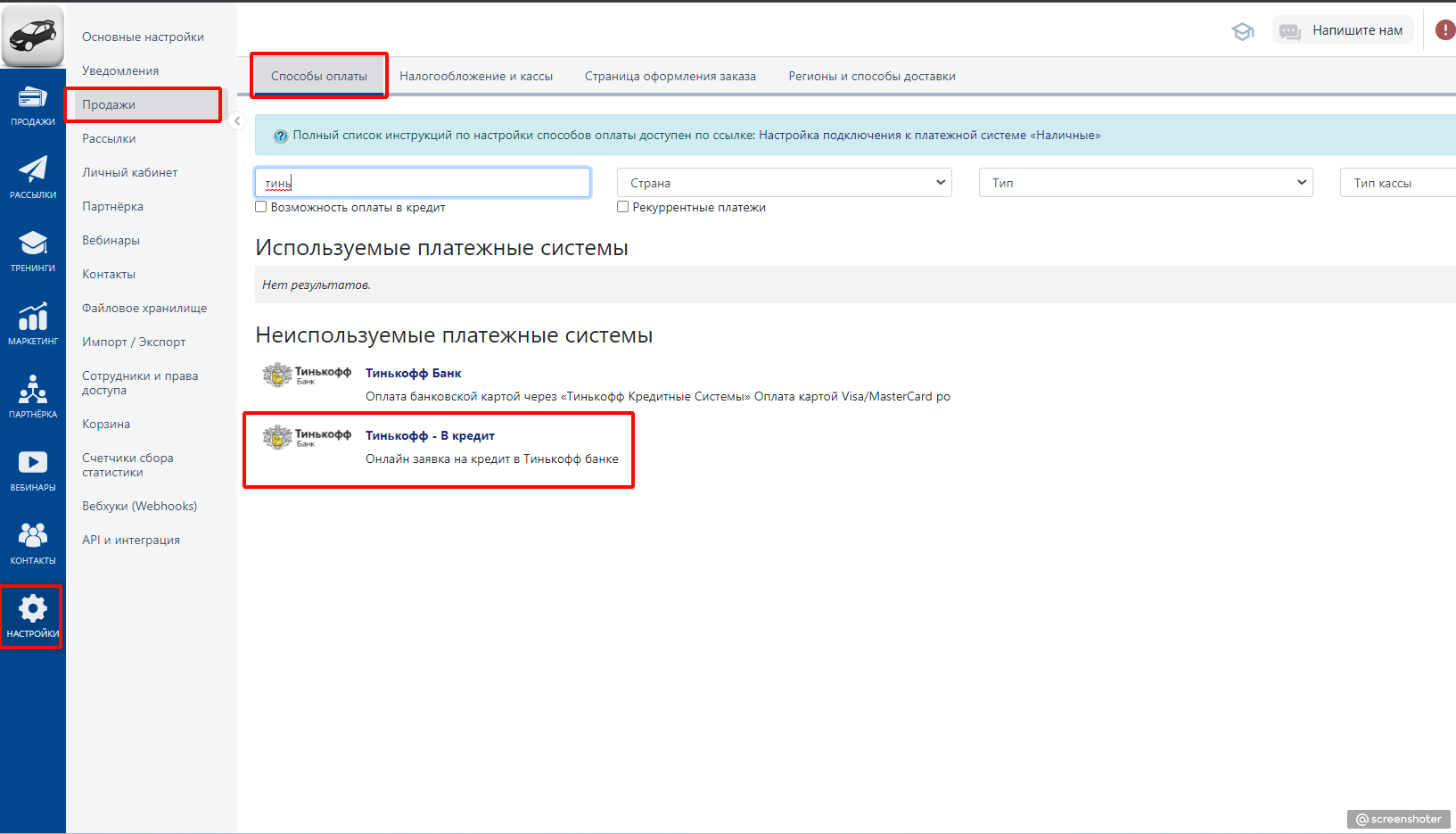1456x834 pixels.
Task: Go to Тренинги graduation cap icon
Action: pyautogui.click(x=32, y=250)
